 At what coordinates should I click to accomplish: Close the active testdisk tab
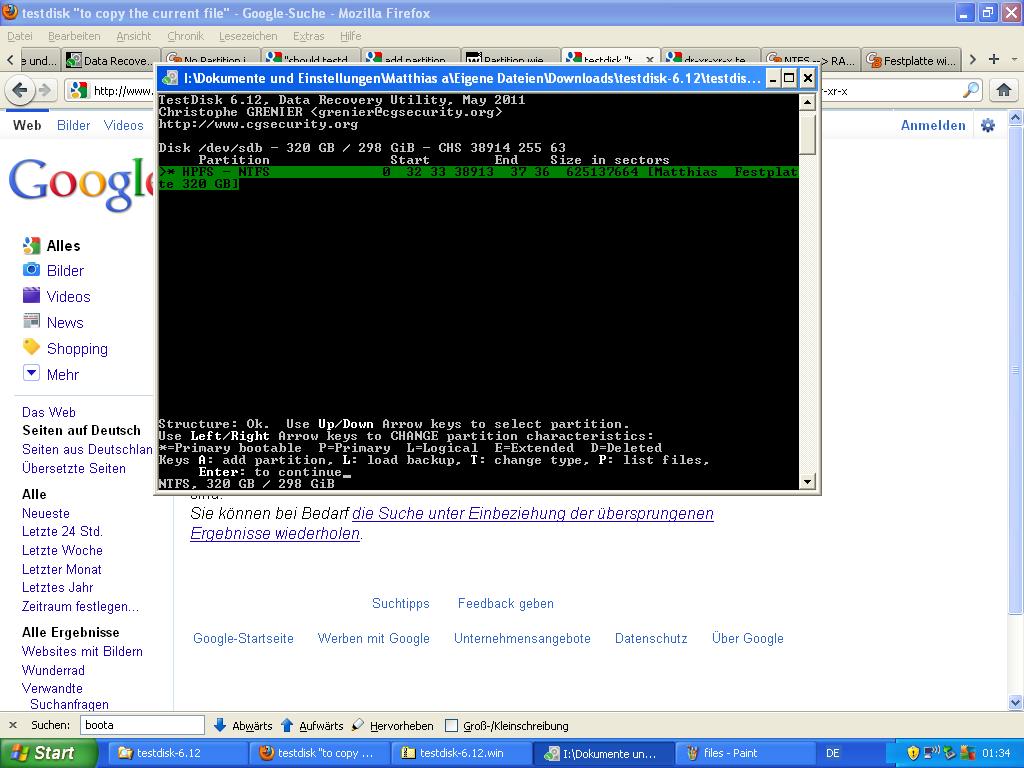650,60
